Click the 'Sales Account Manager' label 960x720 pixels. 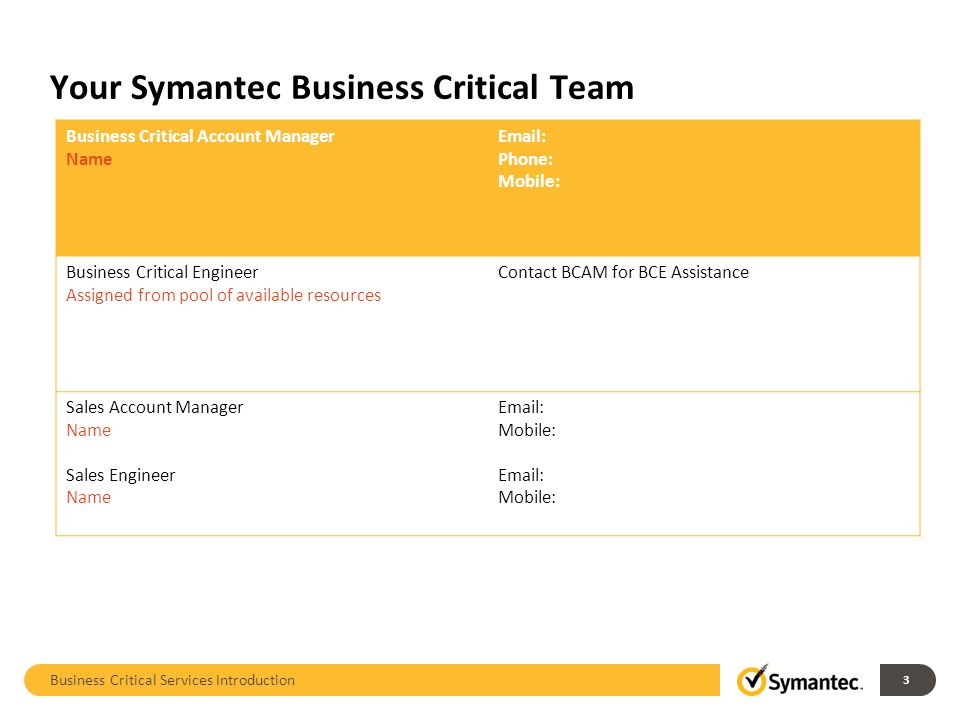pos(154,407)
